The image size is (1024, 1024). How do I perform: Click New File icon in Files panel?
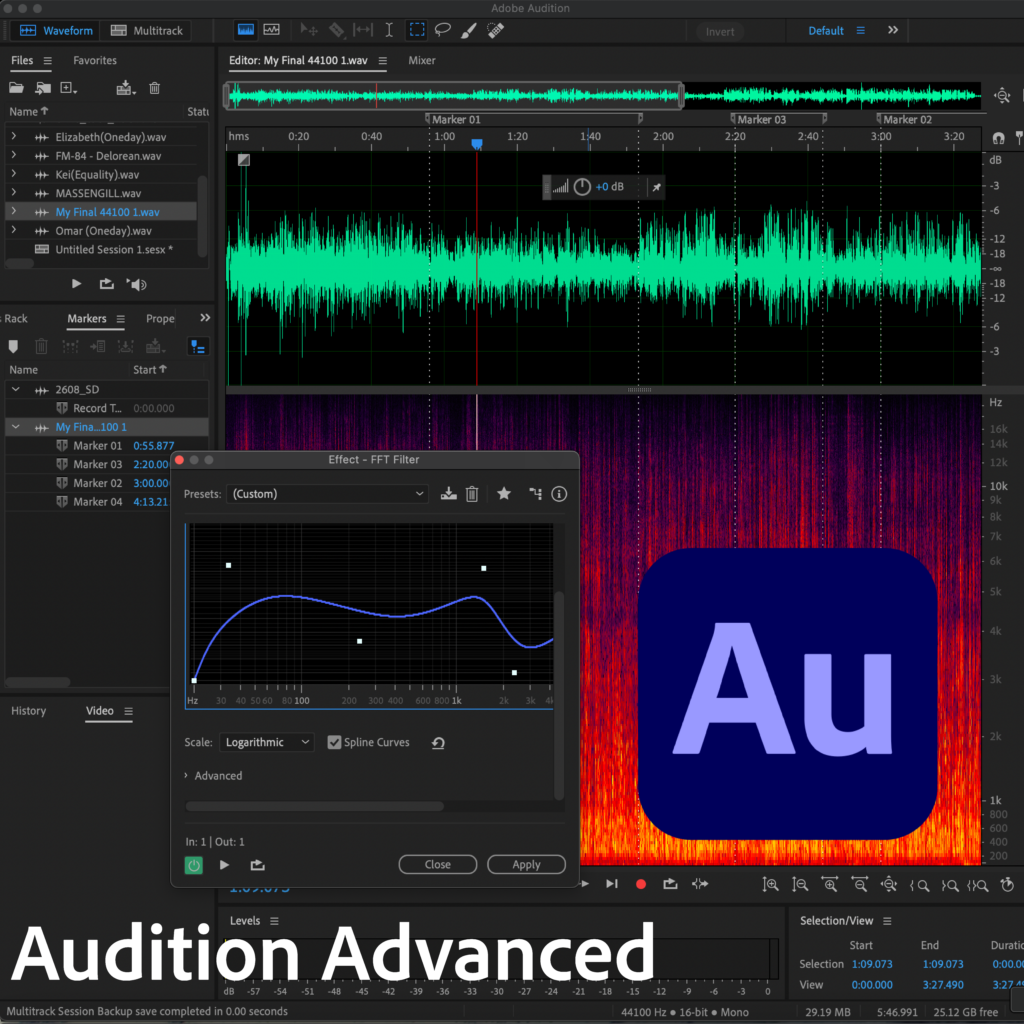(68, 88)
